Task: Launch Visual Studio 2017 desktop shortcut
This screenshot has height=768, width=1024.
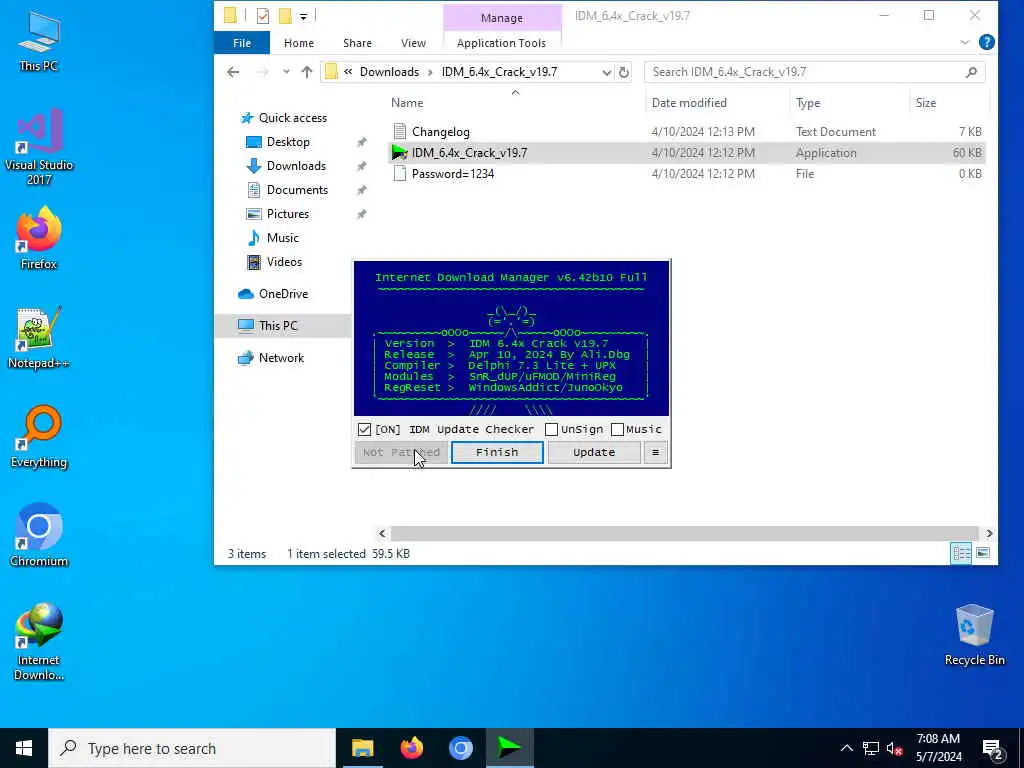Action: coord(39,148)
